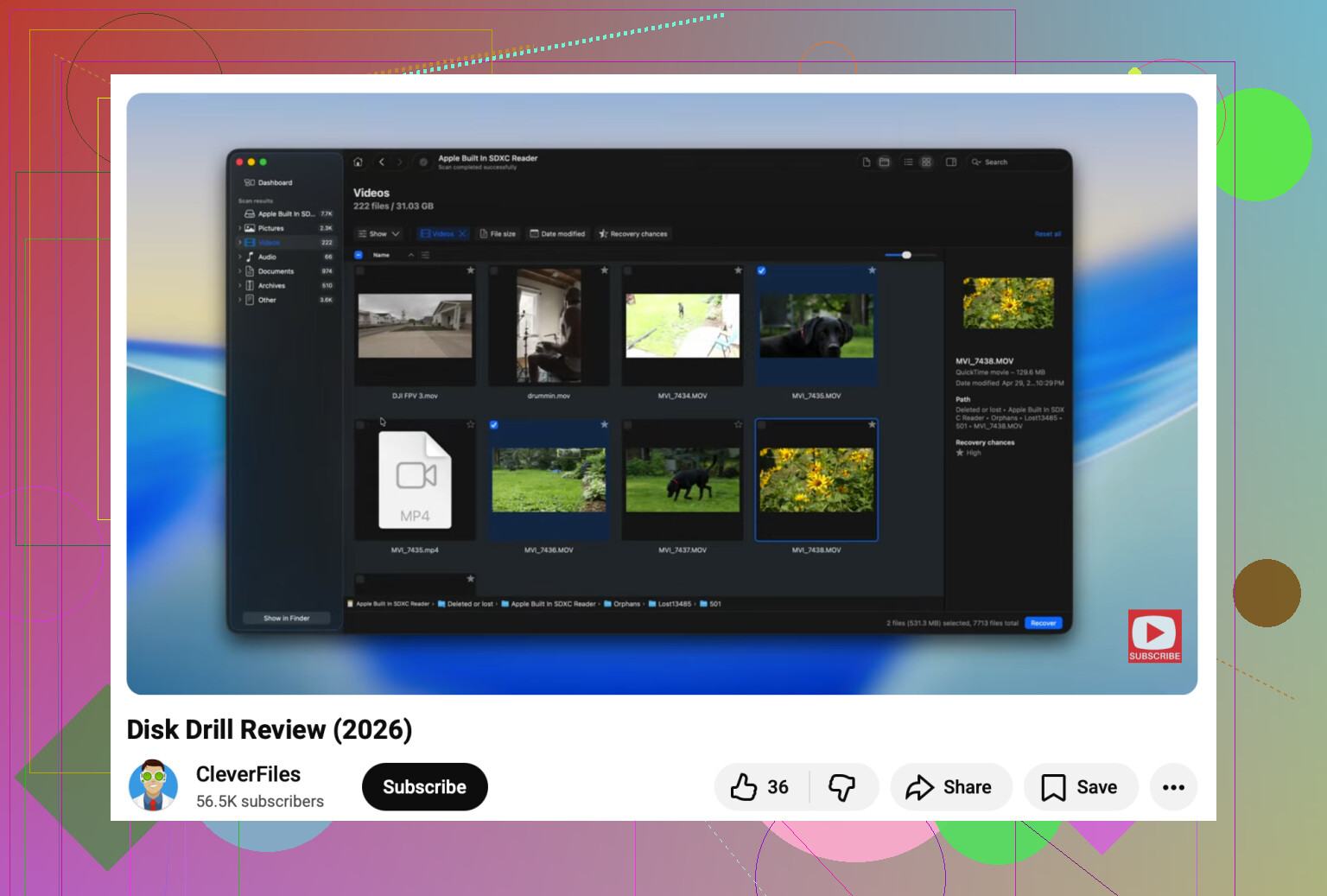Check the DJI FPV 3.mov checkbox

pyautogui.click(x=360, y=270)
